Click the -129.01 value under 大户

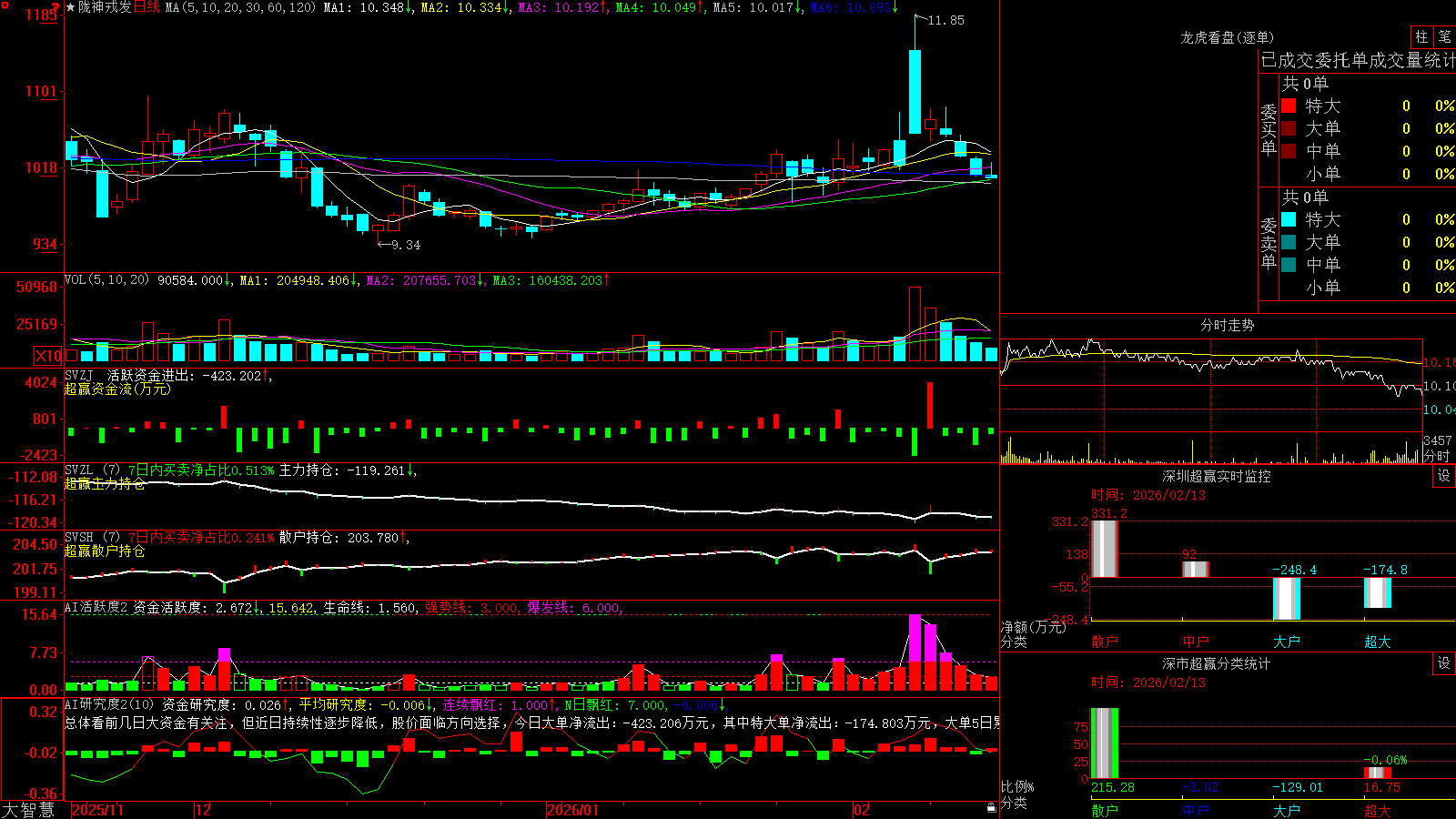pos(1298,787)
